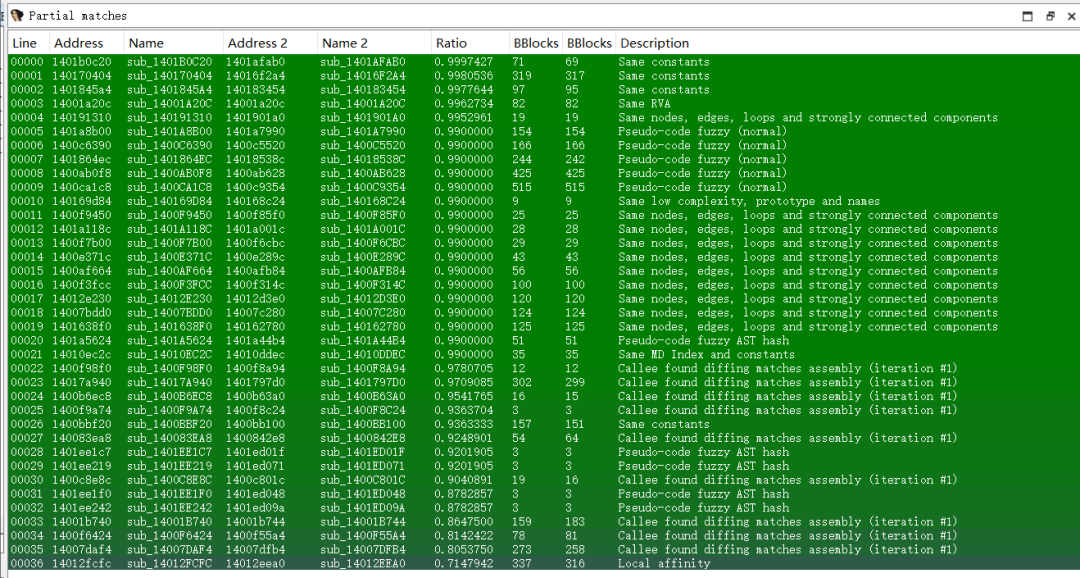The width and height of the screenshot is (1080, 578).
Task: Click ratio 0.9780705
Action: click(464, 369)
